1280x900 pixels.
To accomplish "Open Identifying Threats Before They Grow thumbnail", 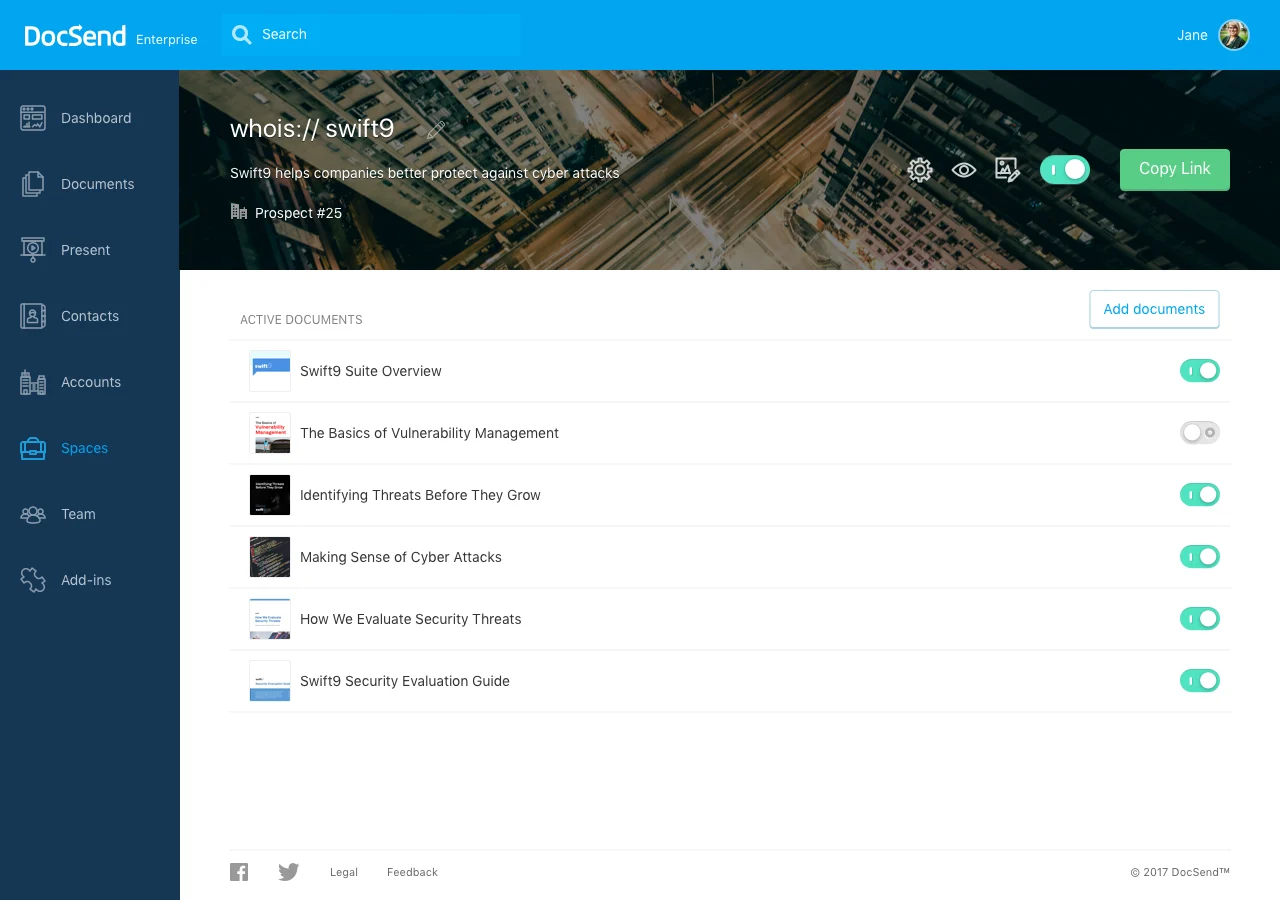I will [270, 495].
